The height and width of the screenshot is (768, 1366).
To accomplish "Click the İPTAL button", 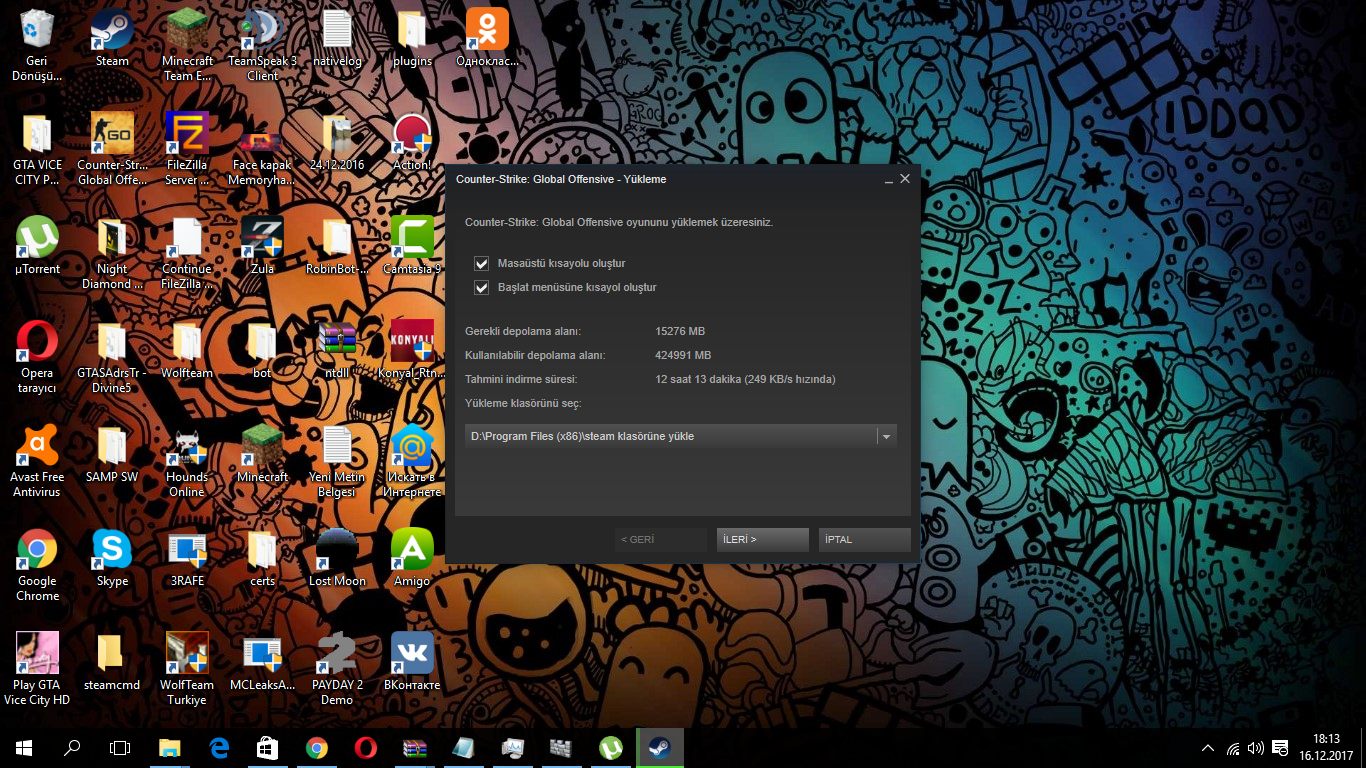I will [864, 540].
